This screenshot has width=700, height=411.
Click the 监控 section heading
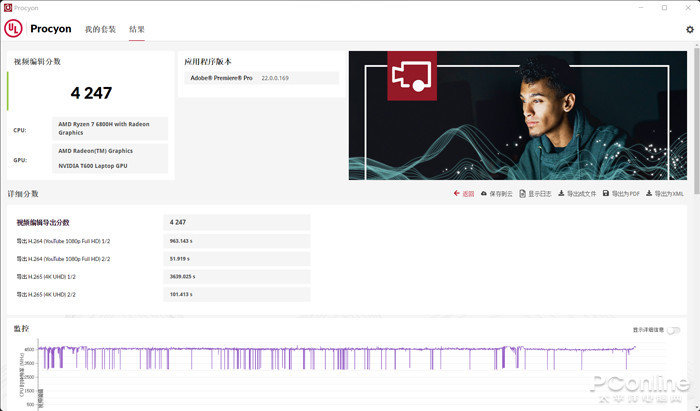(x=21, y=328)
